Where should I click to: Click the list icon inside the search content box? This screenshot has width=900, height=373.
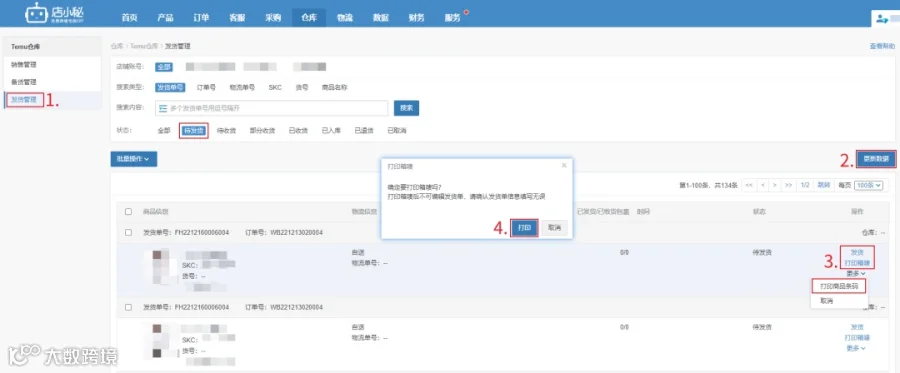click(162, 108)
